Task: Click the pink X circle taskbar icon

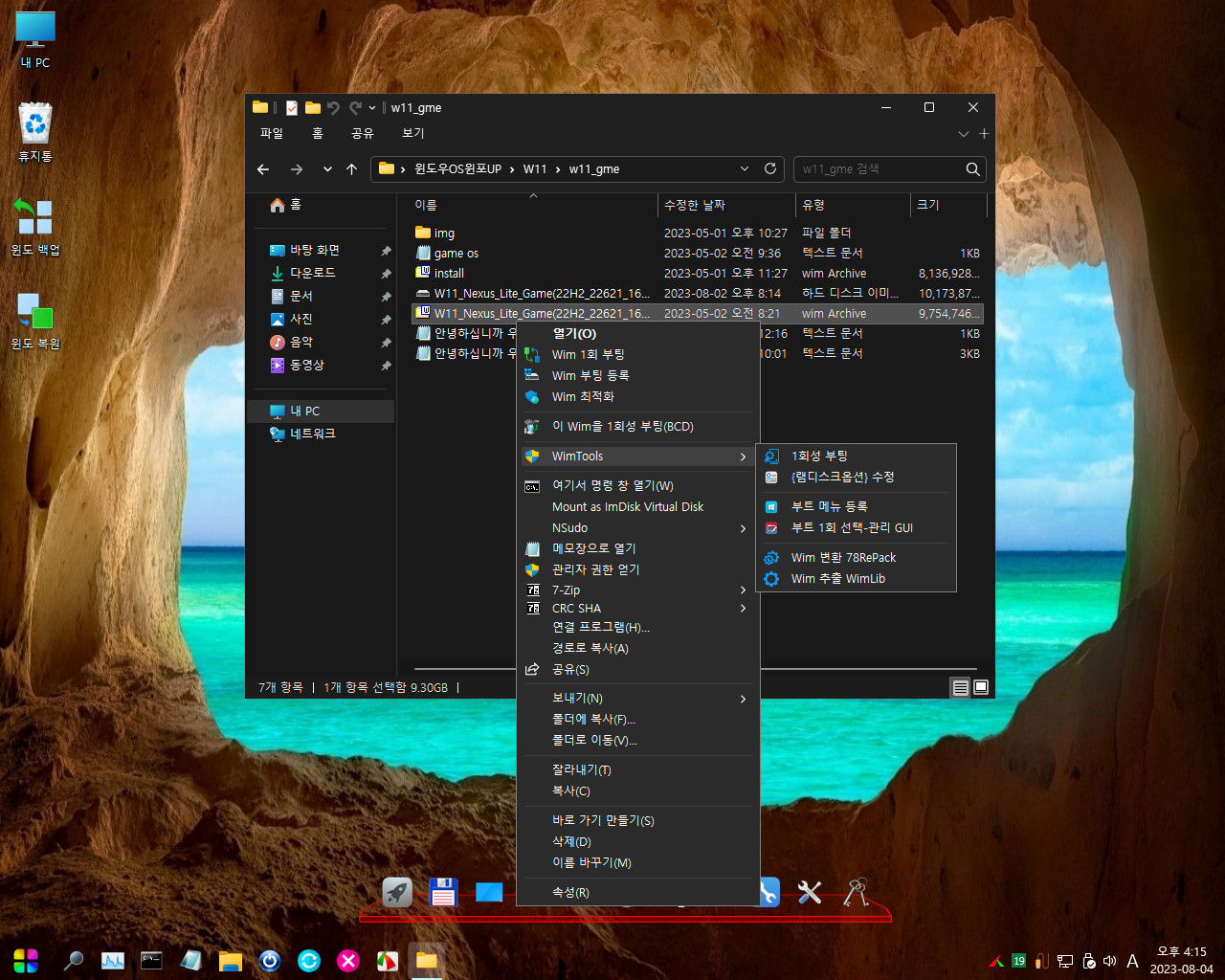Action: tap(348, 960)
